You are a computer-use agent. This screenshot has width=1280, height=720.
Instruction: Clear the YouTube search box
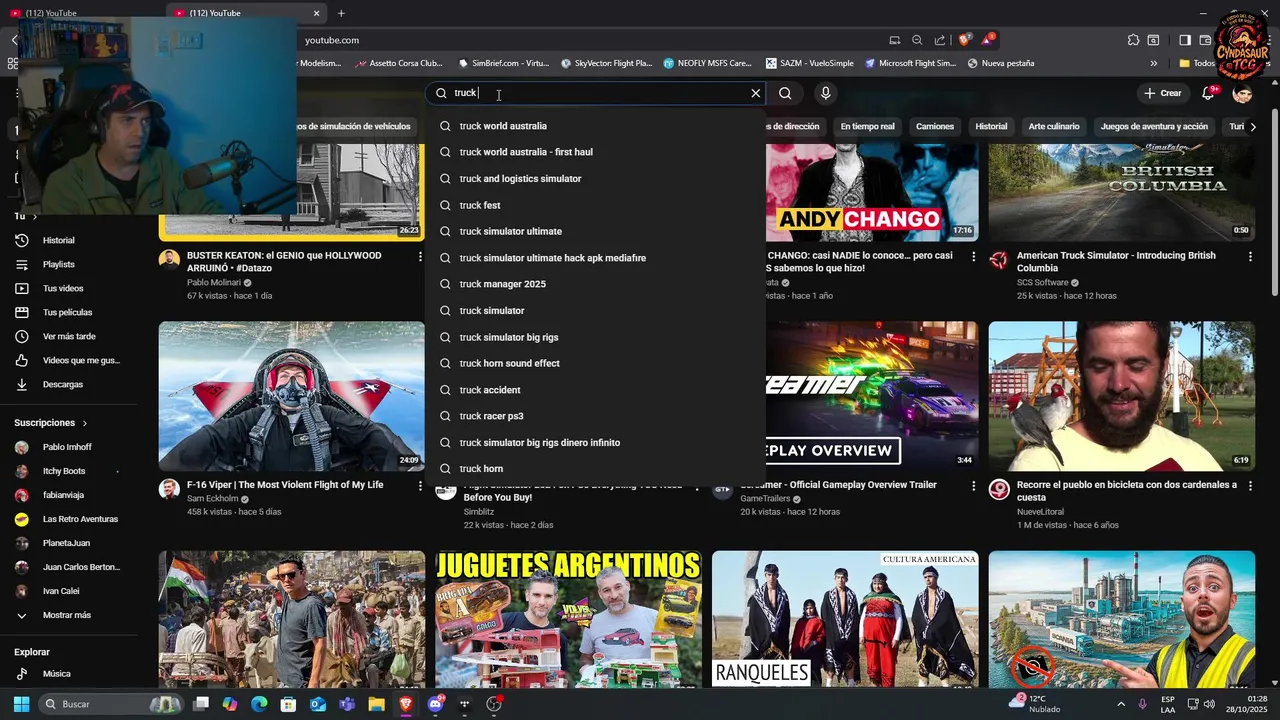[x=756, y=93]
